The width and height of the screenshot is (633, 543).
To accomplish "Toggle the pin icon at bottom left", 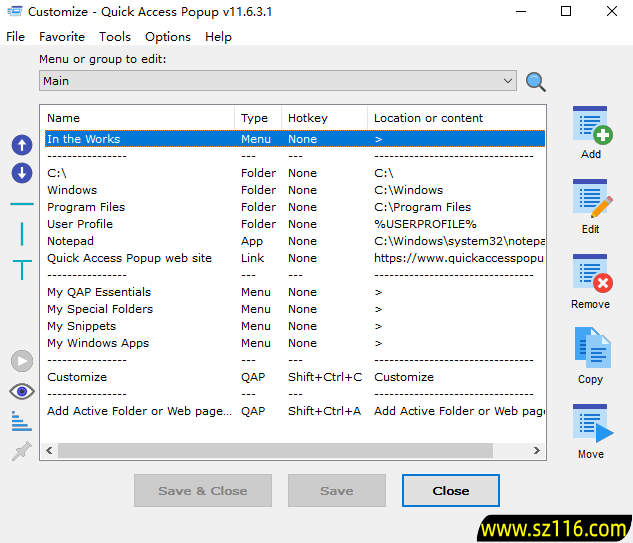I will (x=22, y=452).
